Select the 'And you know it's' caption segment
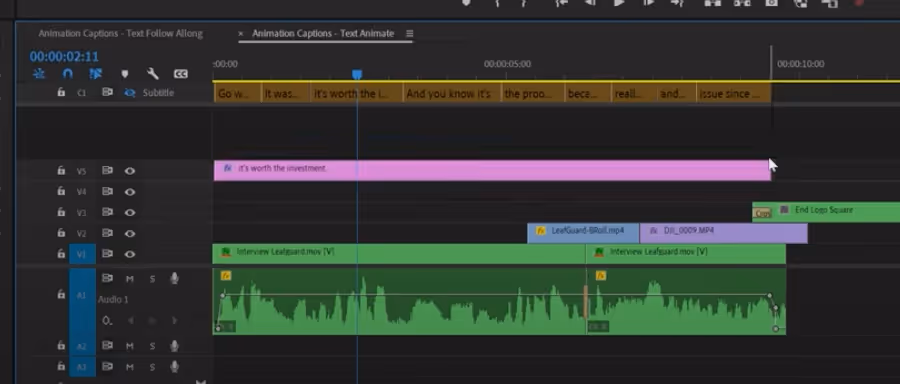The image size is (900, 384). (x=452, y=94)
